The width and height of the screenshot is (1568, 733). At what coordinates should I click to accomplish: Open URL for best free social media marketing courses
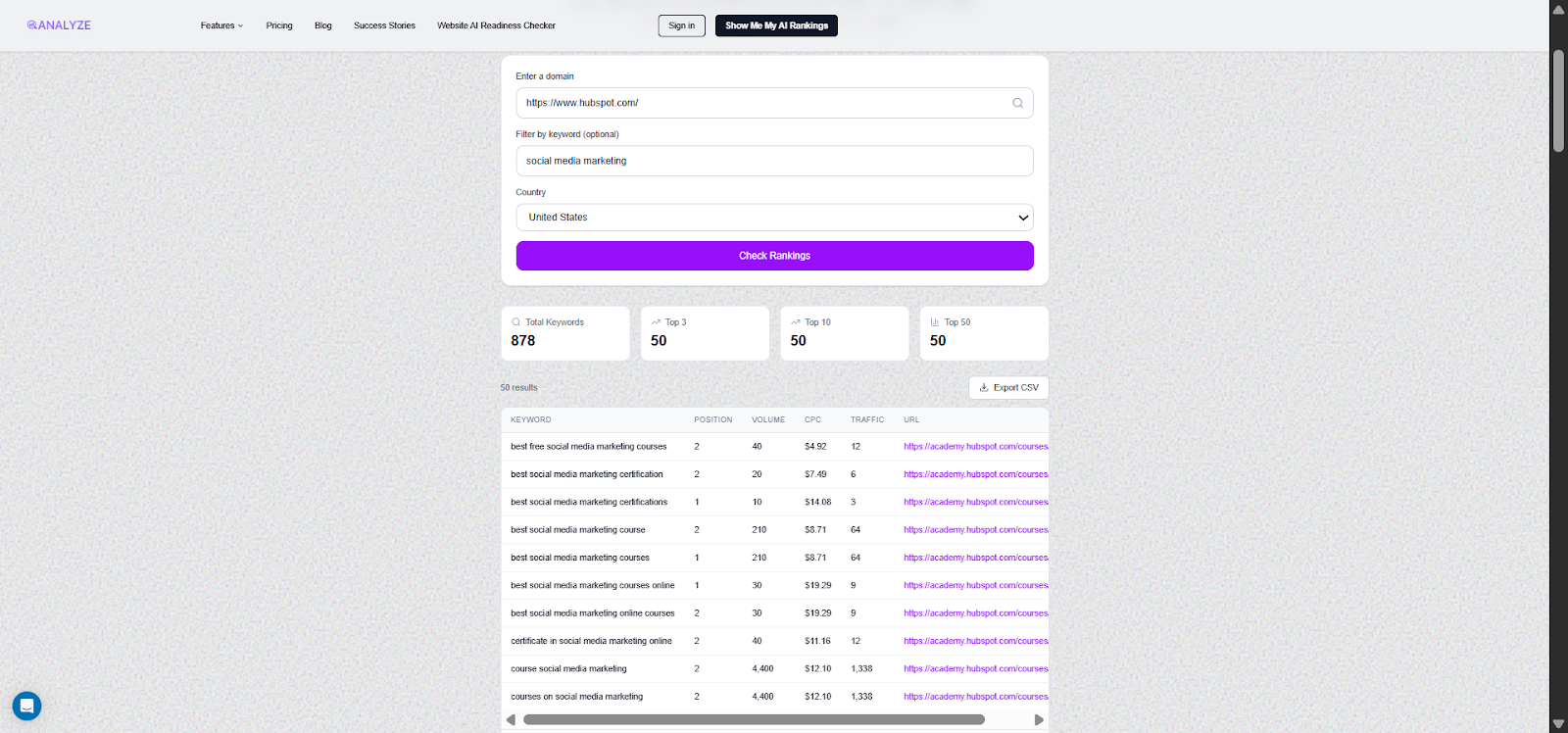[x=976, y=447]
